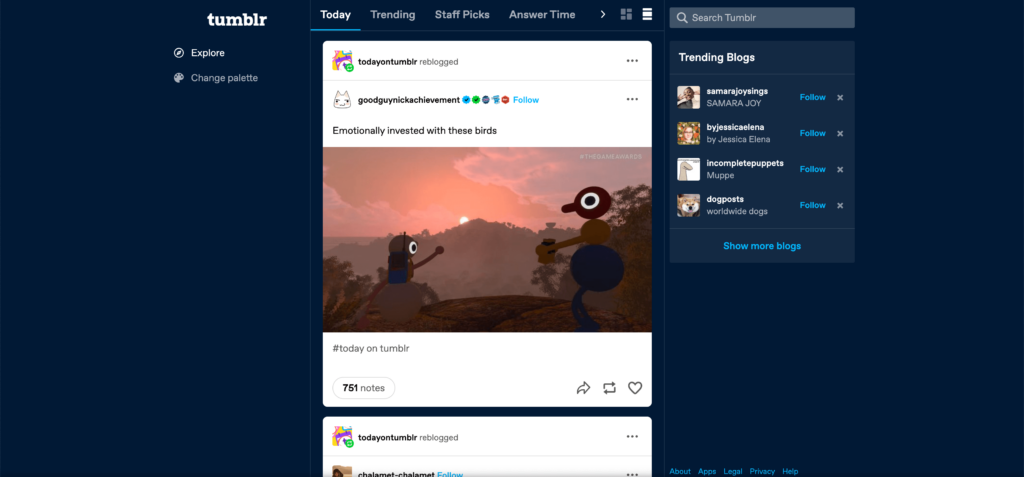Click dogposts blog name

[725, 199]
